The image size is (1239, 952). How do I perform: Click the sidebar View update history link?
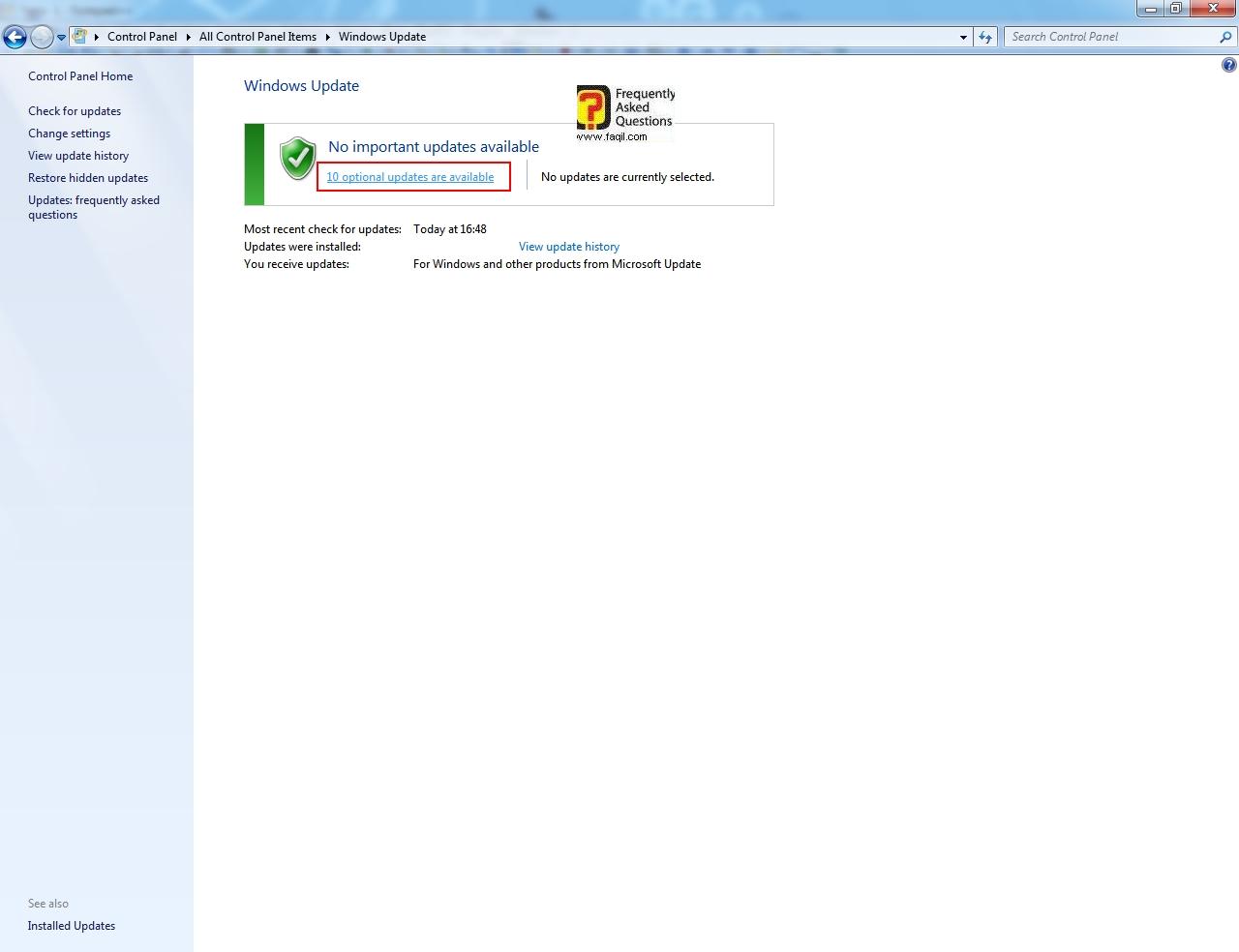click(x=78, y=156)
